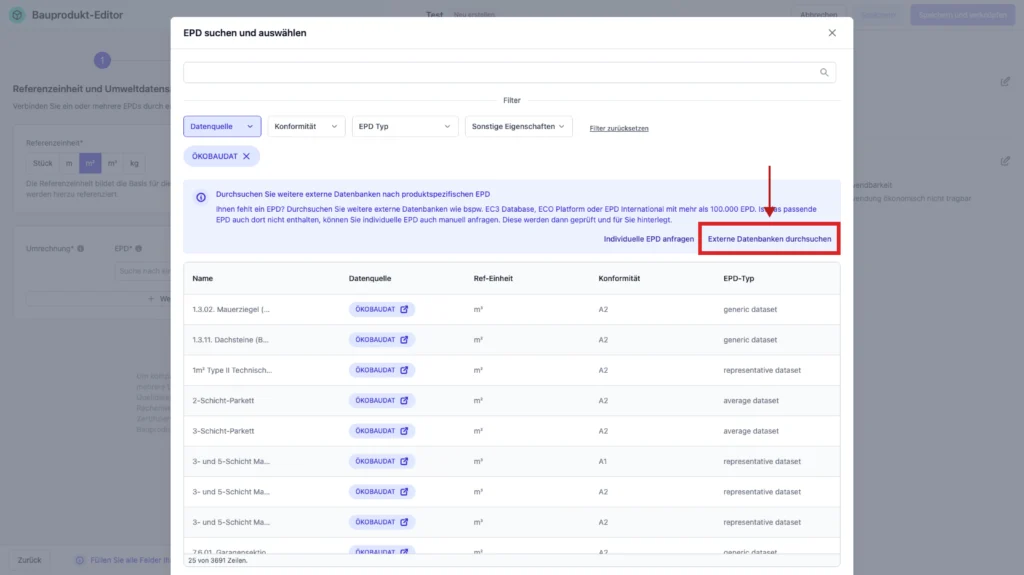Viewport: 1024px width, 575px height.
Task: Click the Name column header
Action: point(202,278)
